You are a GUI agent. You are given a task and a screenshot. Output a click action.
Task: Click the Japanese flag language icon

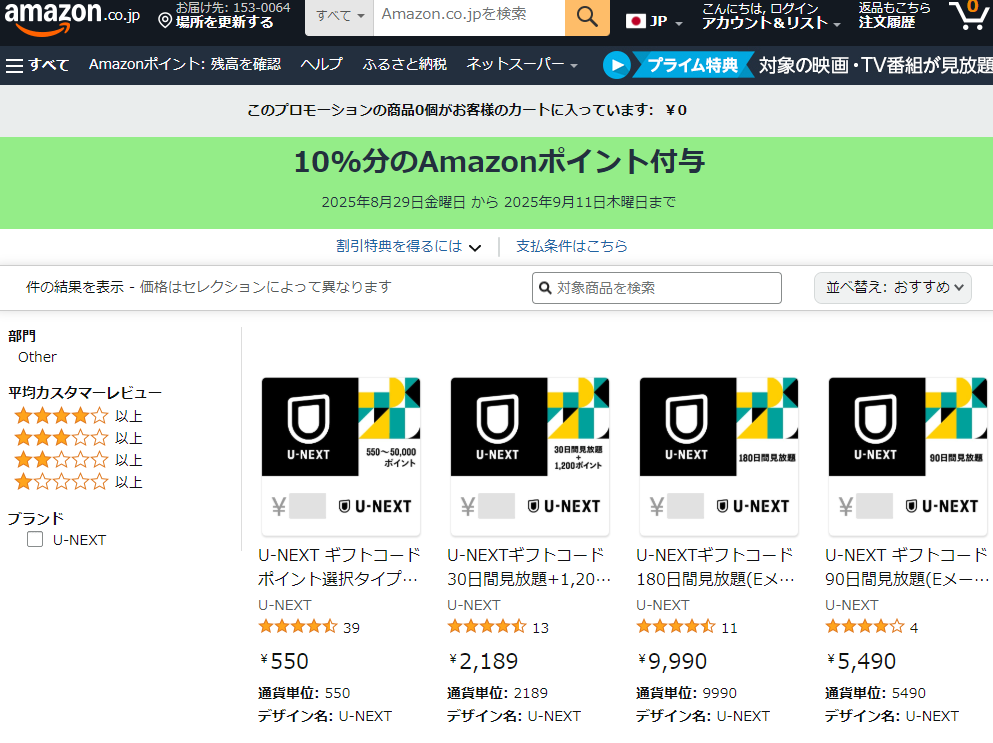pos(636,18)
